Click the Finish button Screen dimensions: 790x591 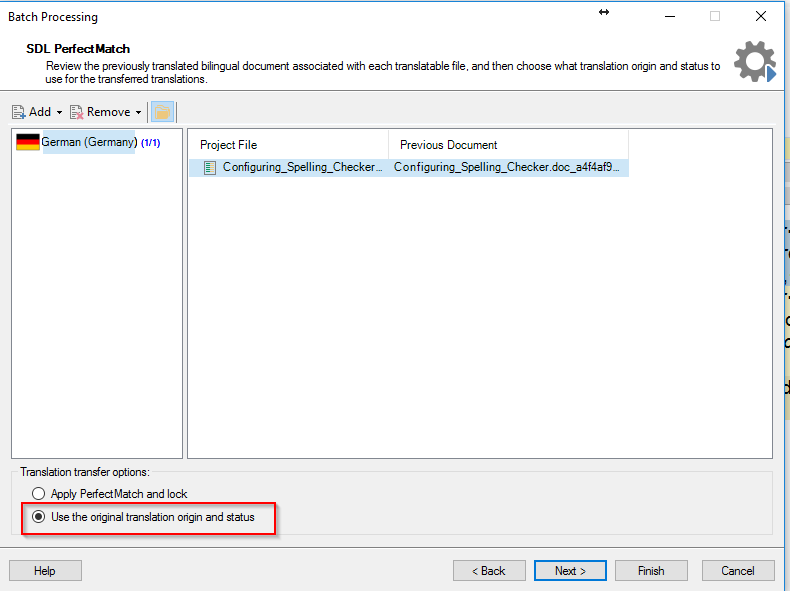[x=651, y=571]
